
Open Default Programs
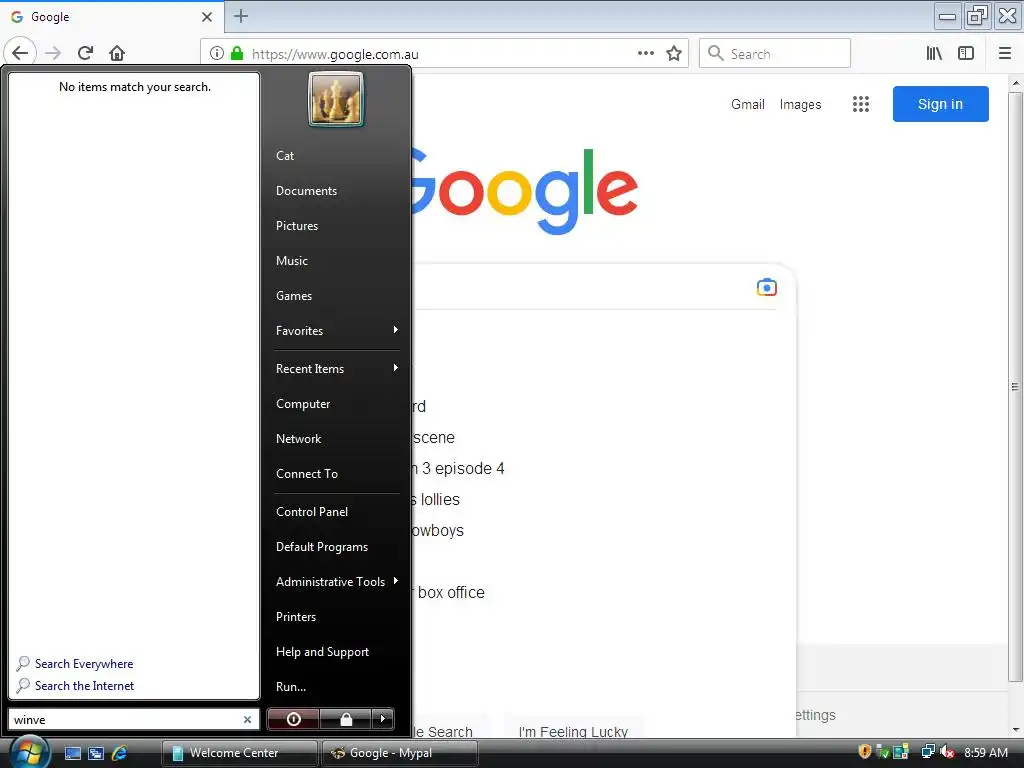[x=321, y=547]
